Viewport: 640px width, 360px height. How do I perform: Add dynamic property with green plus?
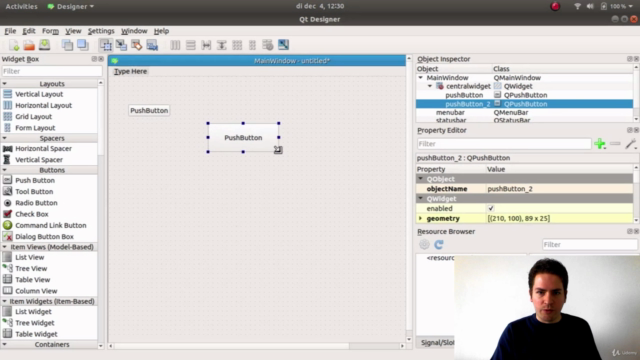point(600,144)
